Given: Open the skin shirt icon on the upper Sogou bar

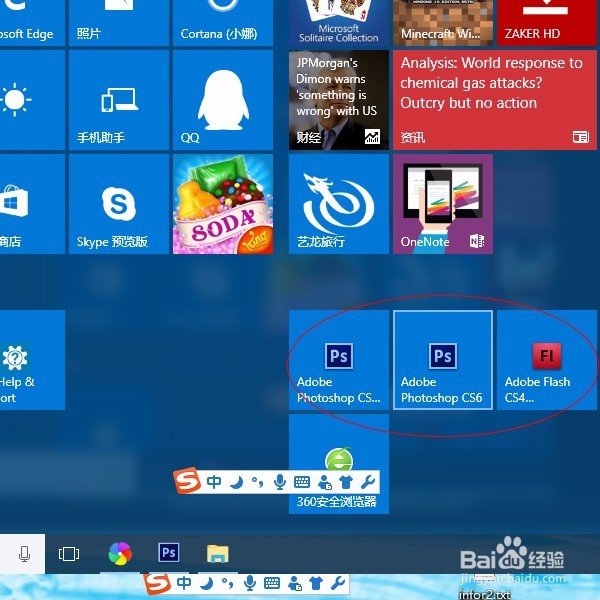Looking at the screenshot, I should point(346,482).
